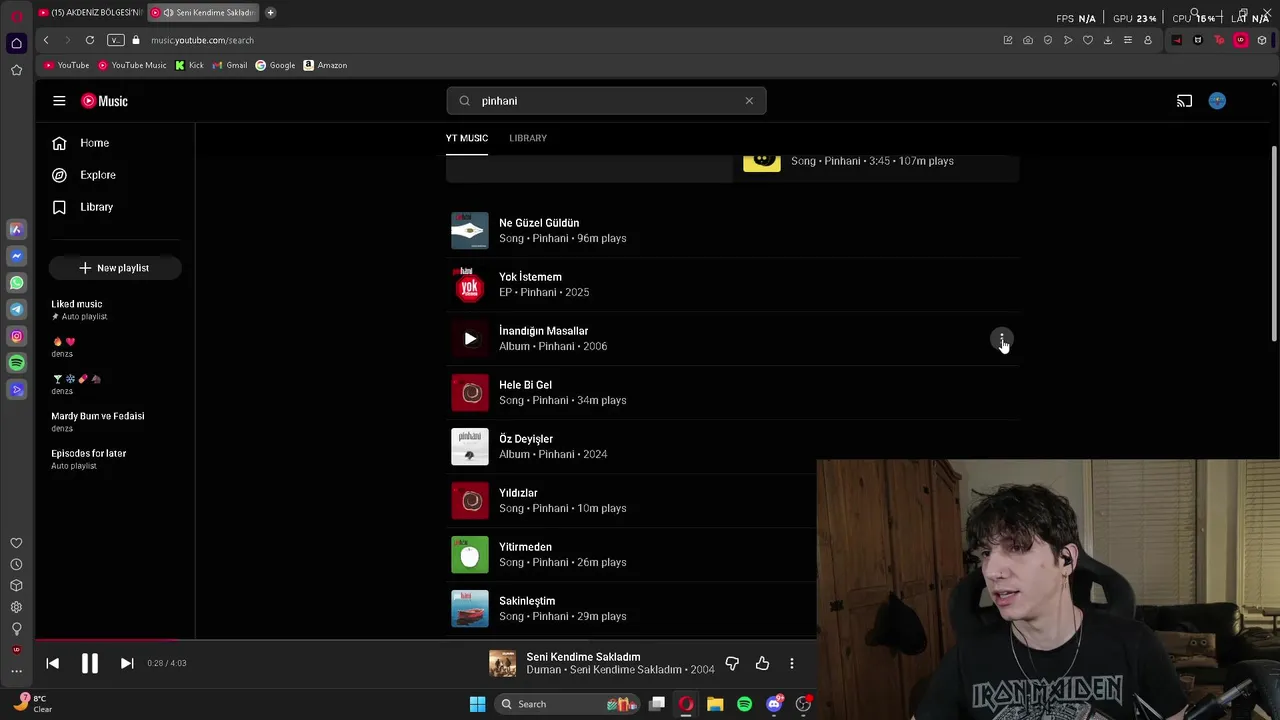The height and width of the screenshot is (720, 1280).
Task: Switch to the LIBRARY tab
Action: coord(528,138)
